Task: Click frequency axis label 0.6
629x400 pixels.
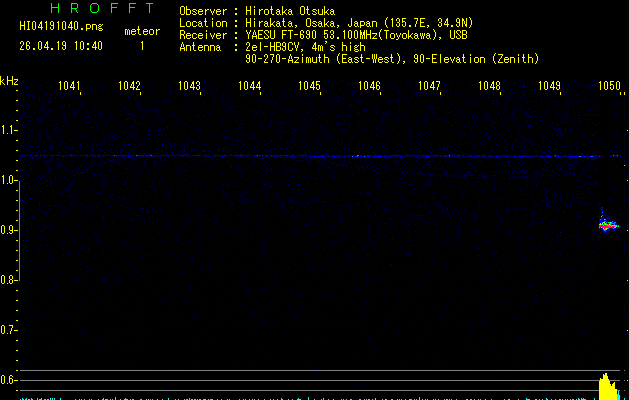Action: click(x=8, y=380)
